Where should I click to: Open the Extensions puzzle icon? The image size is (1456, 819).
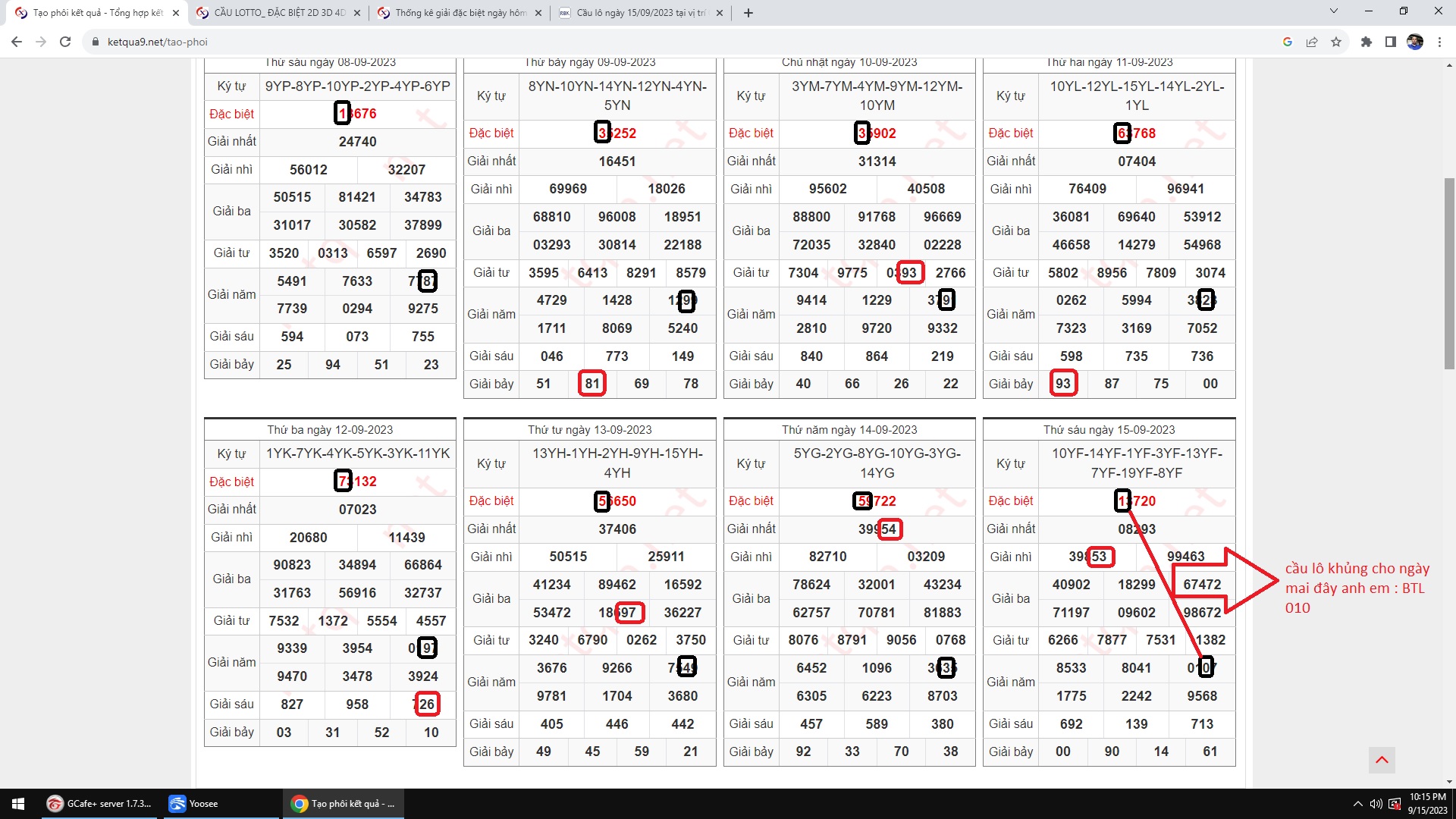click(1367, 42)
